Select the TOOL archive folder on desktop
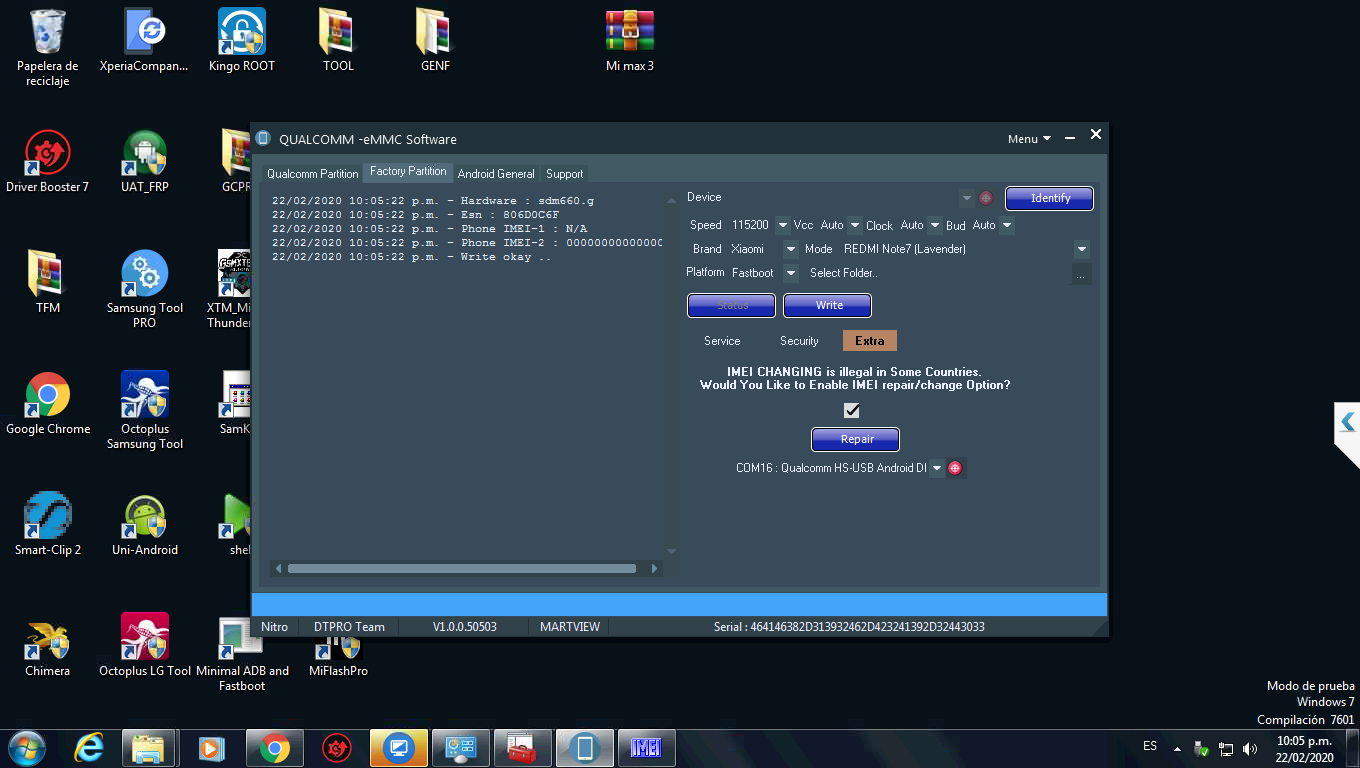 338,41
